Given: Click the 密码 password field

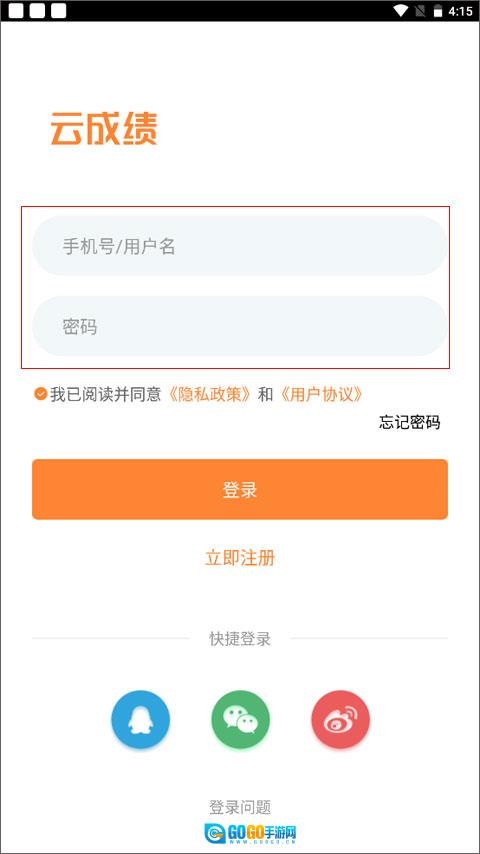Looking at the screenshot, I should pyautogui.click(x=240, y=326).
